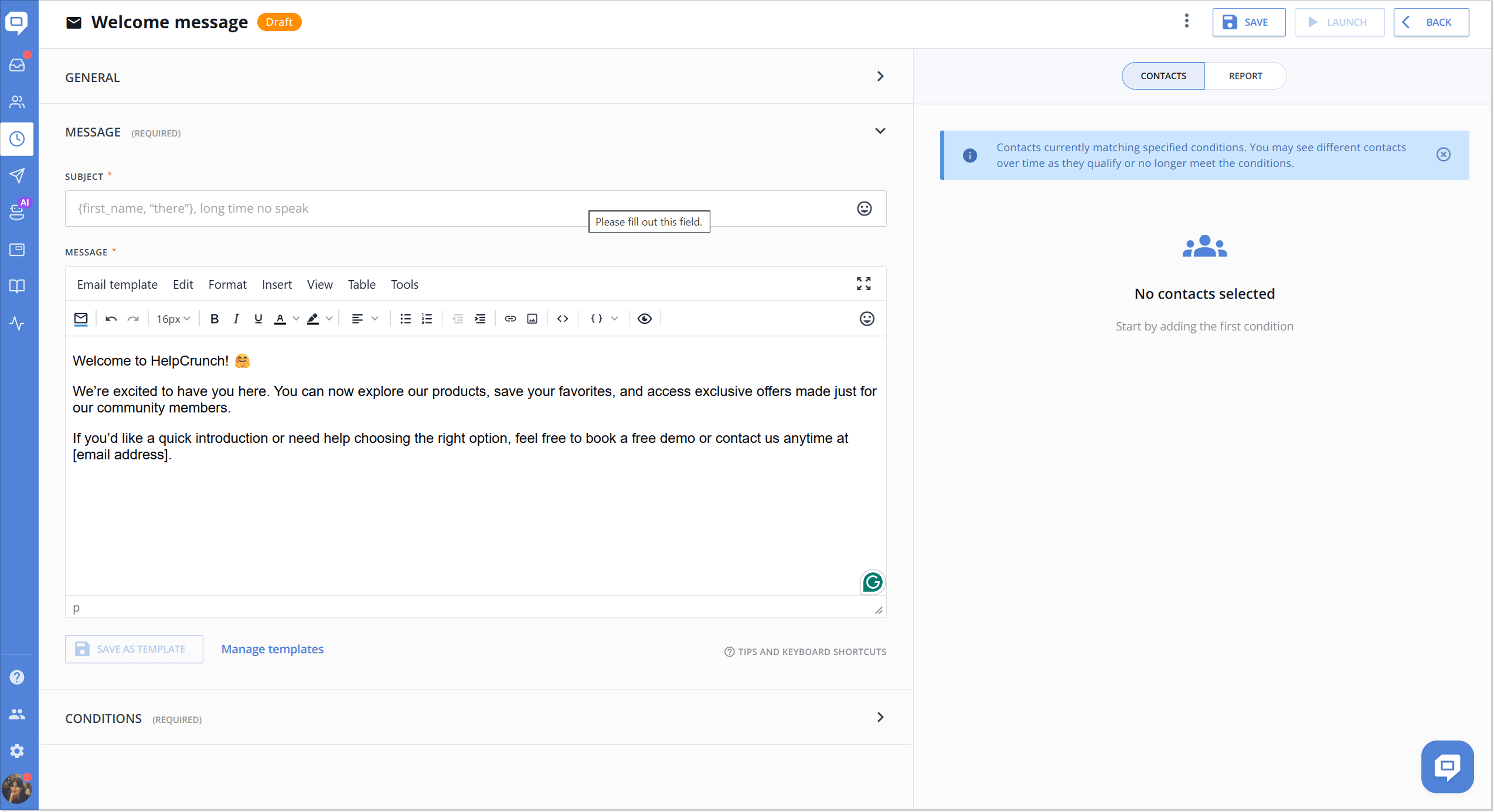The width and height of the screenshot is (1494, 812).
Task: Open the three-dot more options menu
Action: click(x=1187, y=21)
